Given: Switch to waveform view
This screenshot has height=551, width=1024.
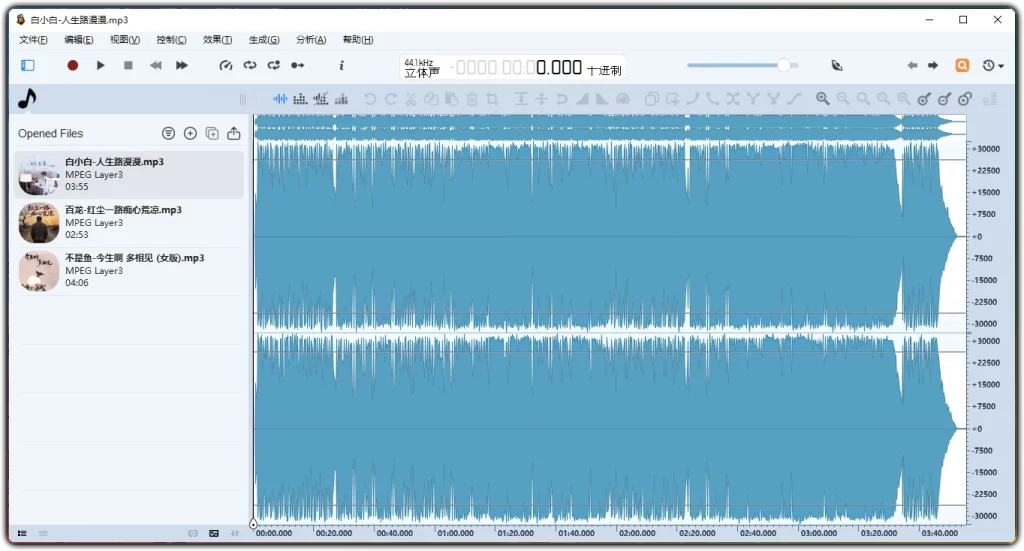Looking at the screenshot, I should pyautogui.click(x=280, y=99).
